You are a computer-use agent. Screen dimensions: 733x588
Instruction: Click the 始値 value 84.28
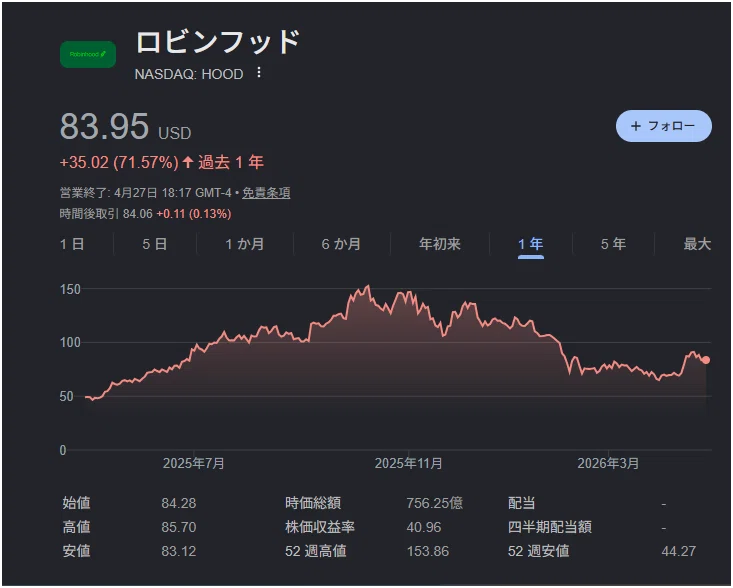point(179,503)
